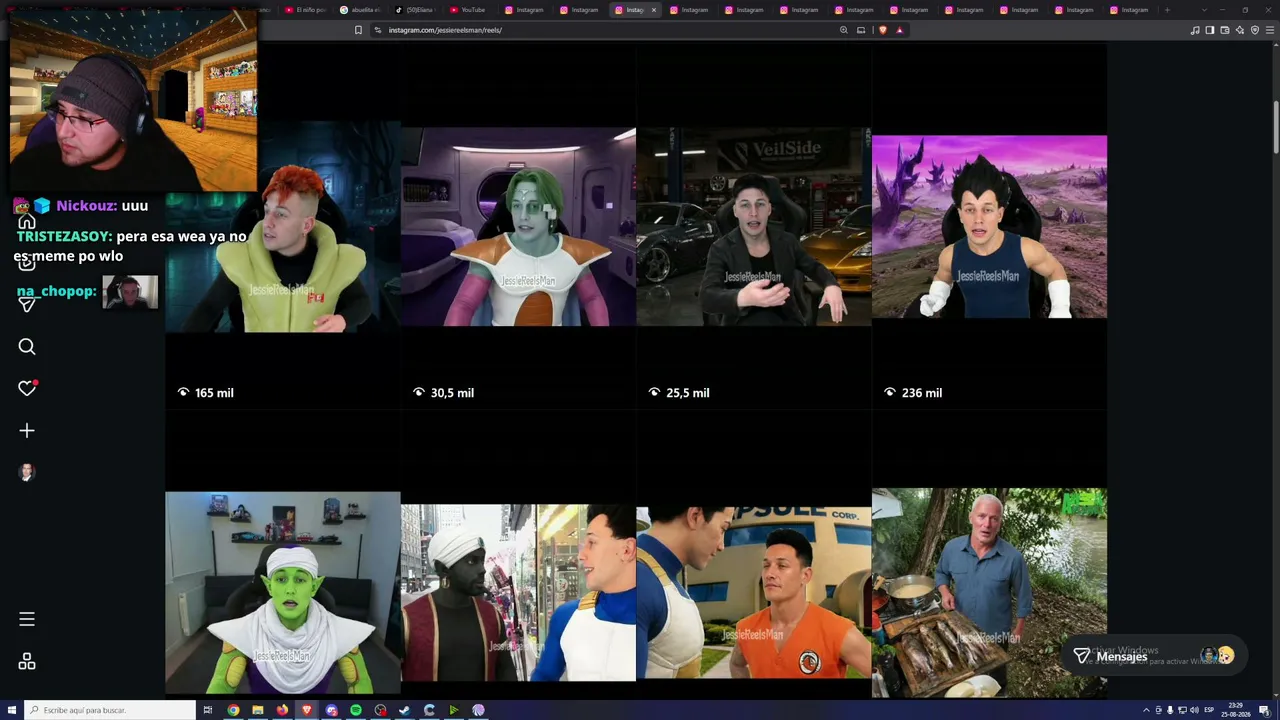
Task: Open the reel with 236 mil views
Action: click(x=989, y=227)
